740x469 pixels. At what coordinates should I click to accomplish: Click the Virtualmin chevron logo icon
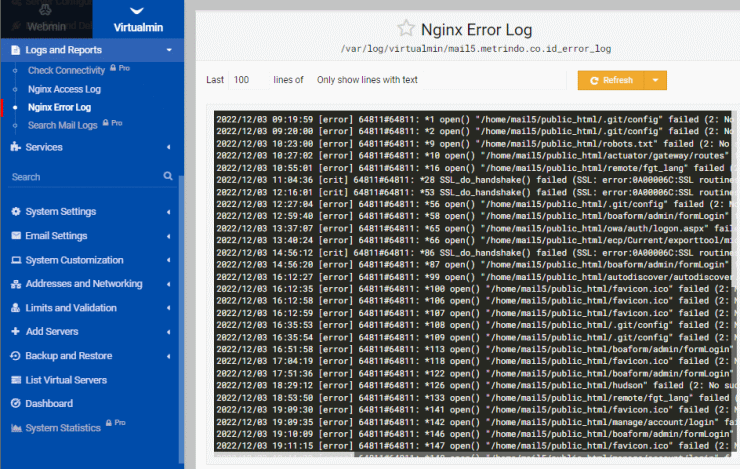pyautogui.click(x=137, y=11)
